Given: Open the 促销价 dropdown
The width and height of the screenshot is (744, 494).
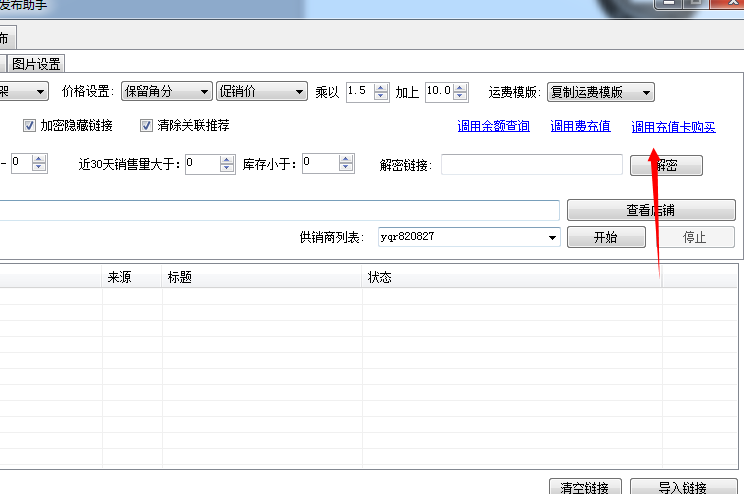Looking at the screenshot, I should 261,92.
